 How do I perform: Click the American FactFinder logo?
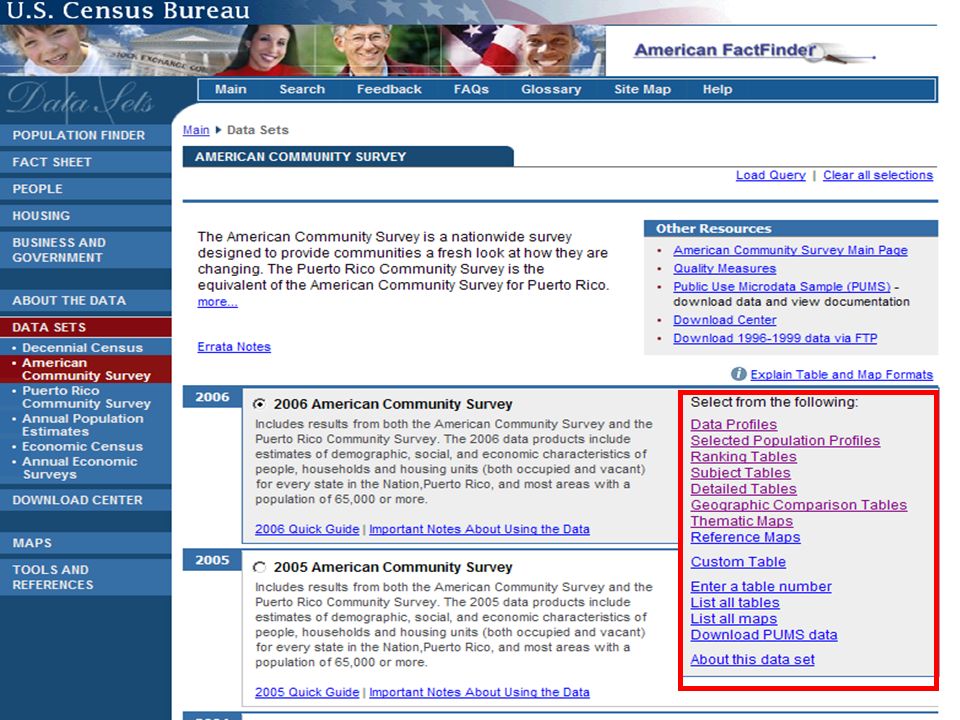click(755, 51)
